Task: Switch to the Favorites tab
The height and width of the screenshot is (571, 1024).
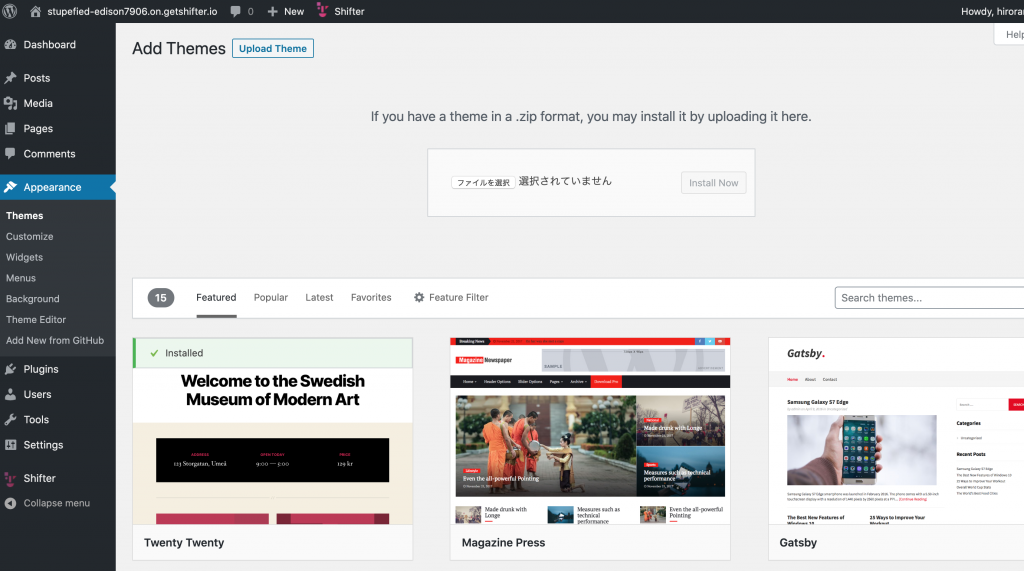Action: click(x=371, y=297)
